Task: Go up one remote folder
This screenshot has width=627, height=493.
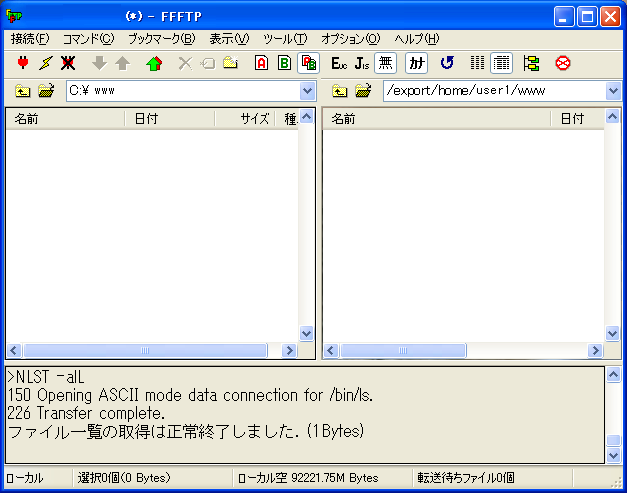Action: (x=339, y=91)
